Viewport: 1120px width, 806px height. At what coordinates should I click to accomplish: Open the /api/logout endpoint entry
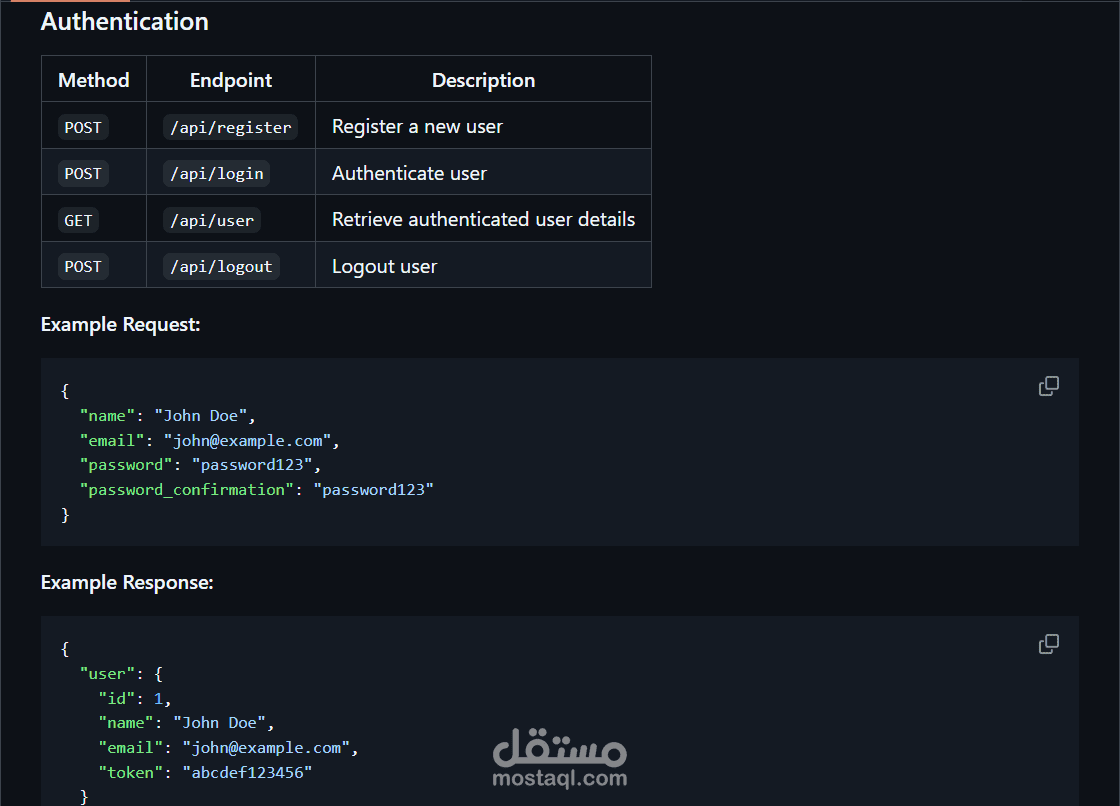(220, 266)
